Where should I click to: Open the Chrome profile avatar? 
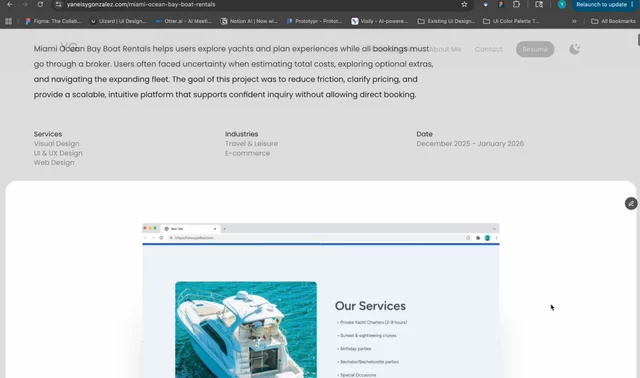[x=562, y=4]
